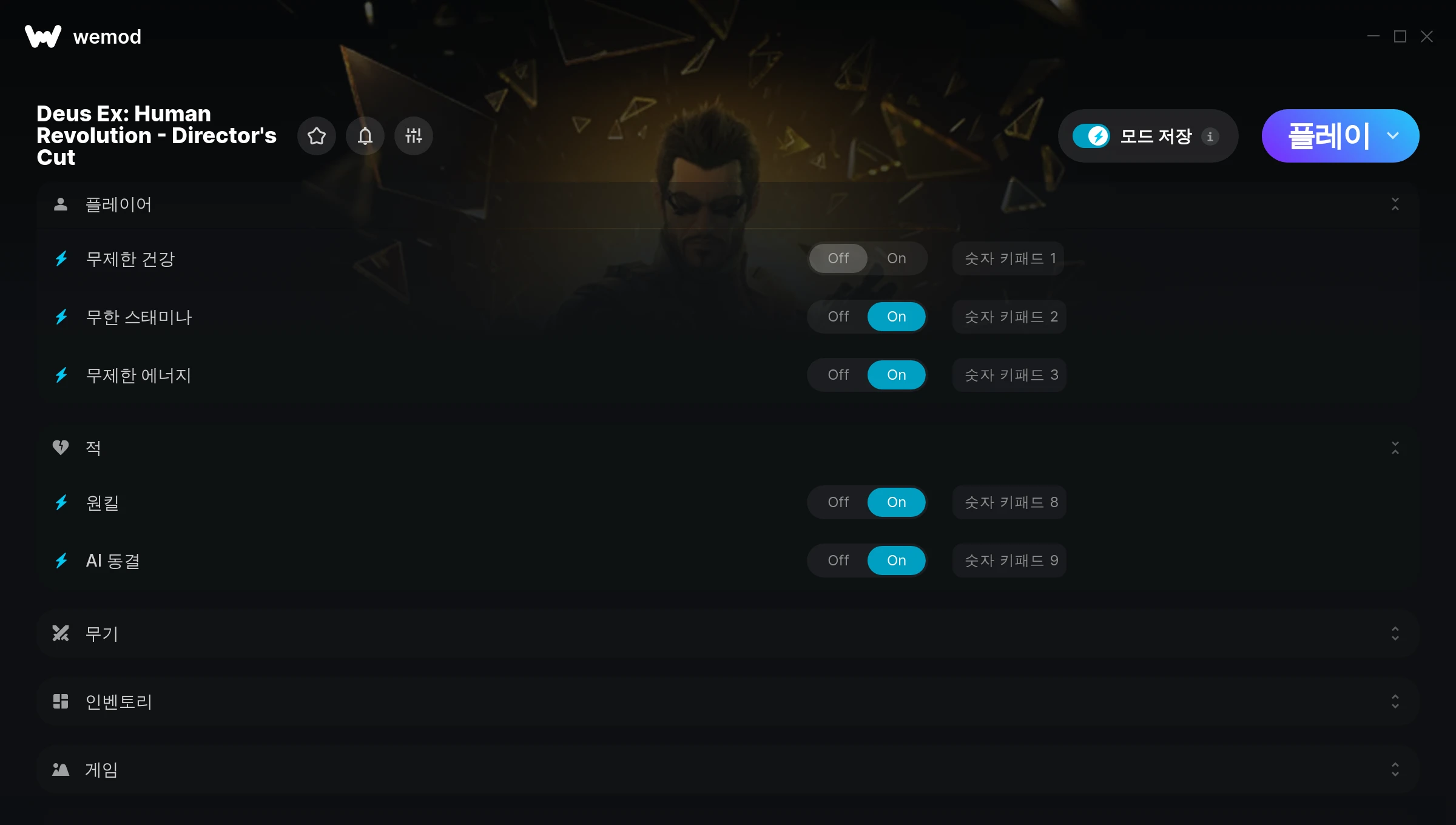Click the 무기 crossed swords icon
This screenshot has height=825, width=1456.
[61, 633]
